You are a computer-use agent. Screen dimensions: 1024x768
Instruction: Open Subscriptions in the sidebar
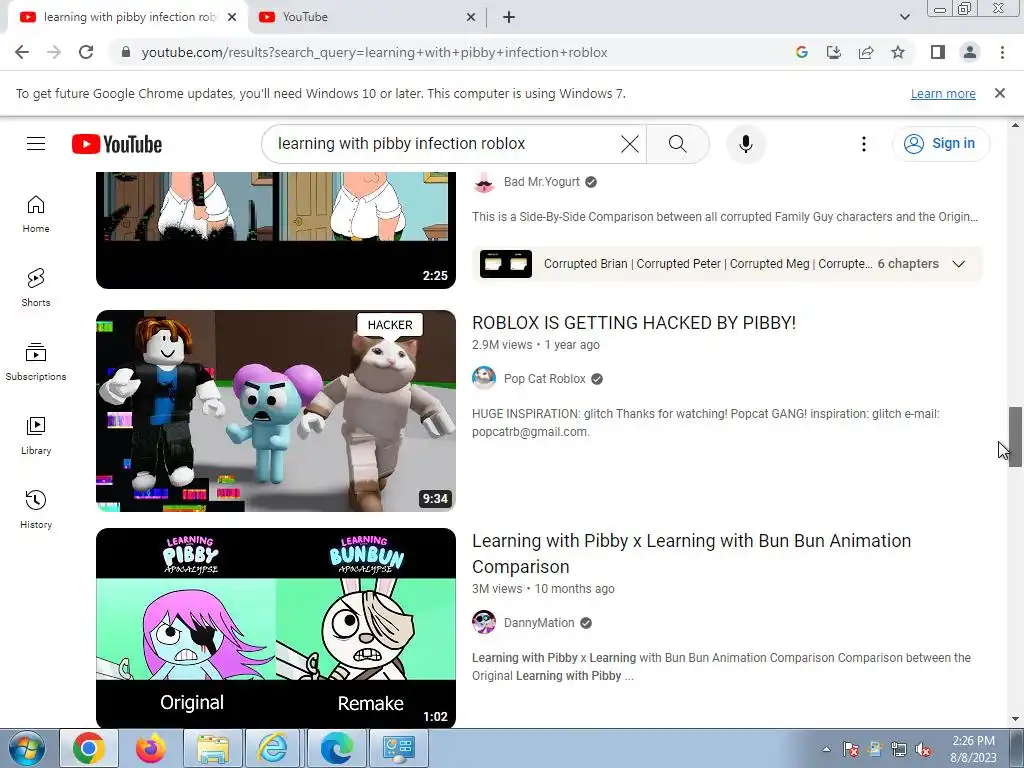click(36, 362)
